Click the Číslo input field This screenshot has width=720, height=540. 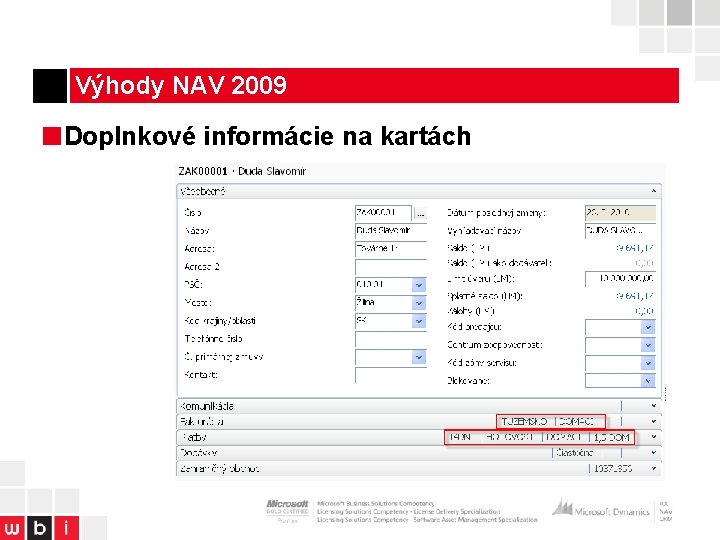tap(383, 213)
